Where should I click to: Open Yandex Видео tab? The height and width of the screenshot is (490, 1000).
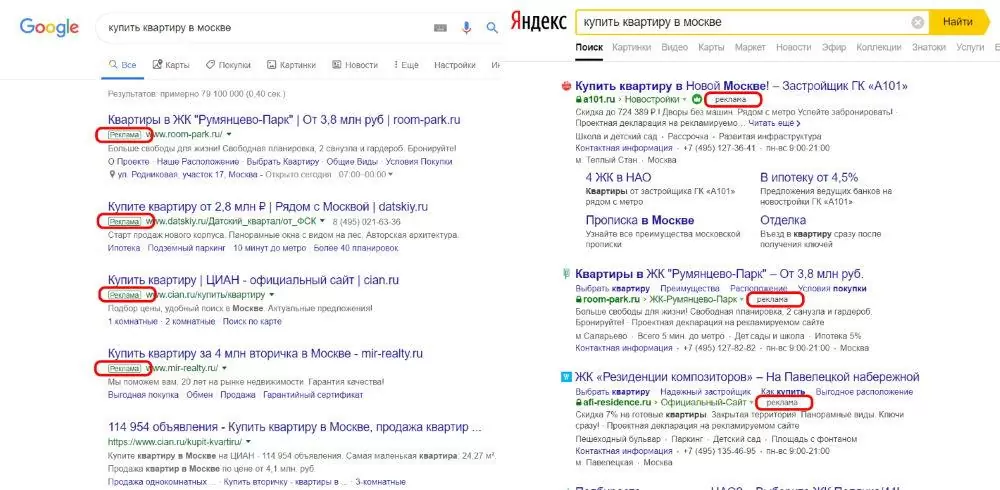tap(675, 47)
